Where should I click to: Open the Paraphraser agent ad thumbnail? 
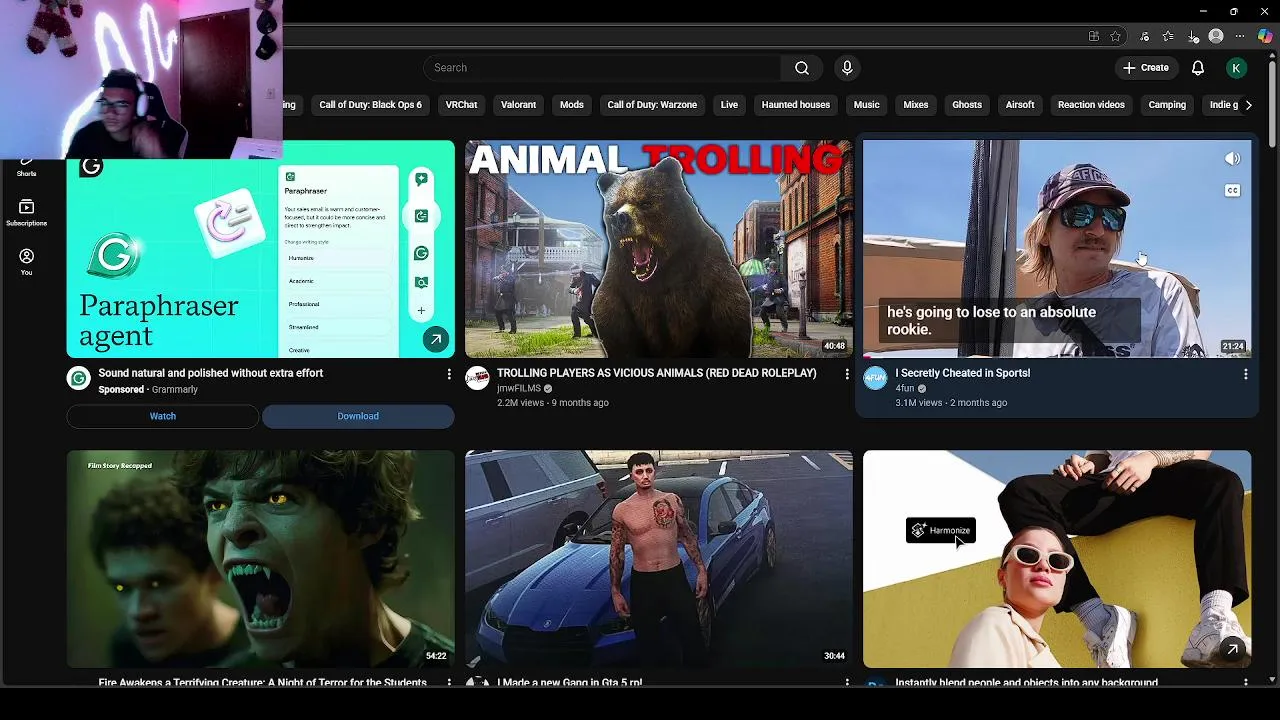[261, 249]
